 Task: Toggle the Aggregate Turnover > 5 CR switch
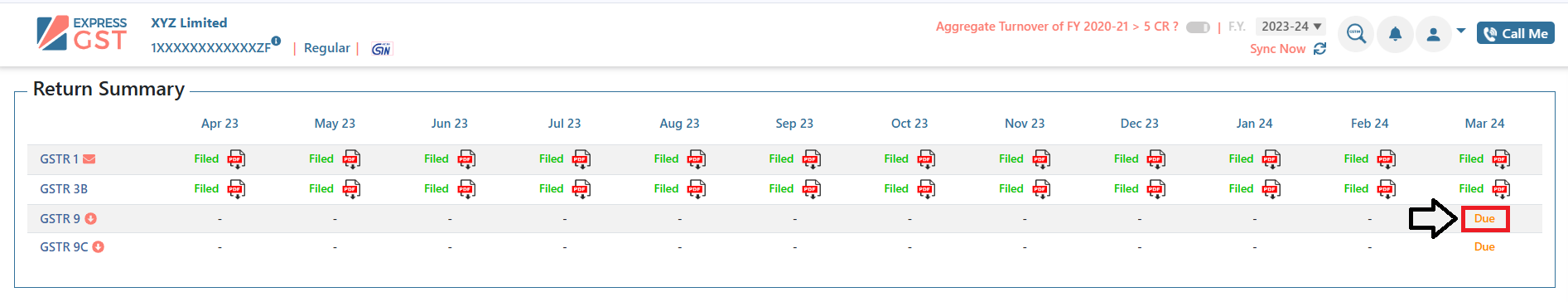click(x=1198, y=27)
